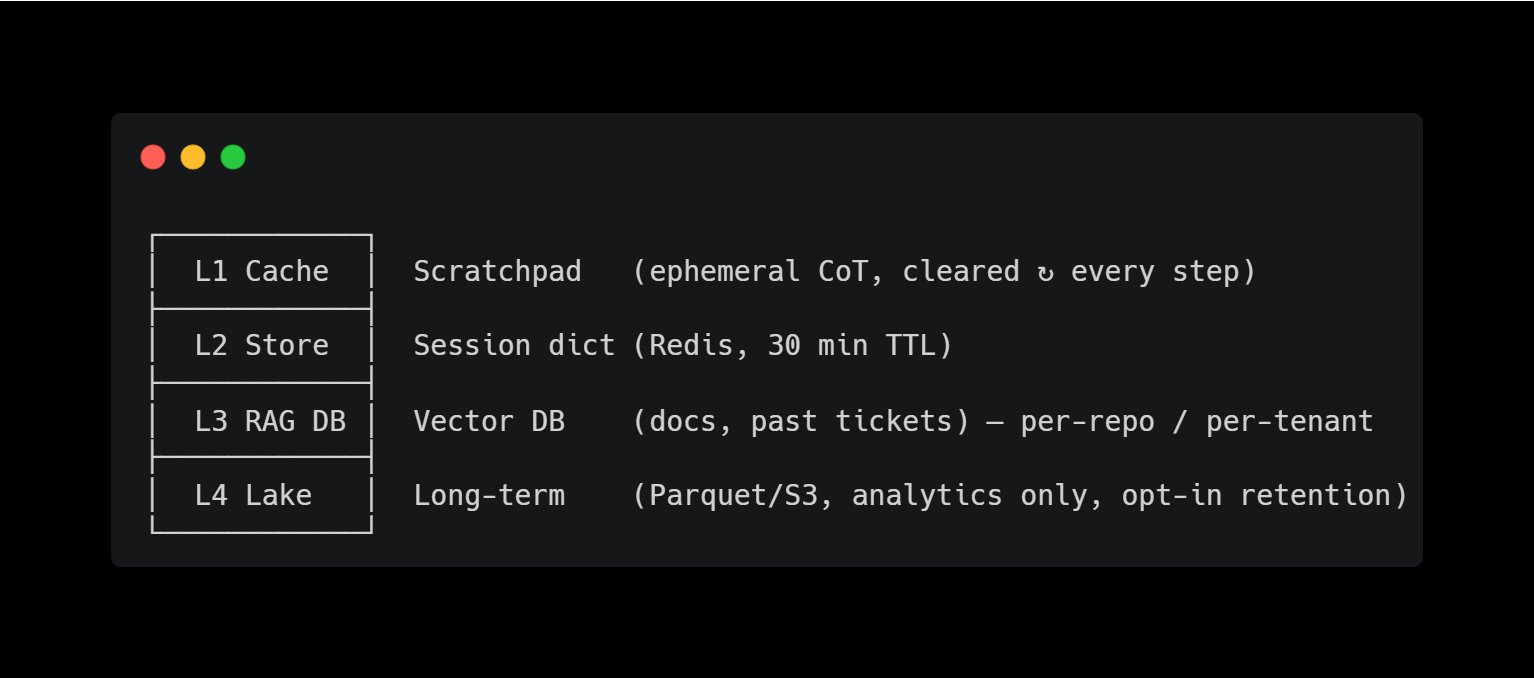Click the "per-repo / per-tenant" text
The height and width of the screenshot is (678, 1534).
click(x=1196, y=421)
